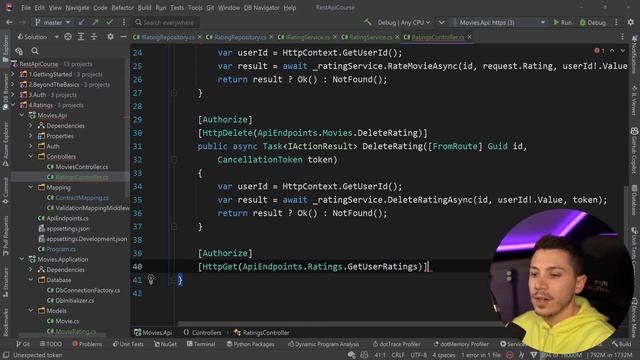Switch to the IRatingRepository.cs tab
The height and width of the screenshot is (360, 640).
click(x=164, y=37)
